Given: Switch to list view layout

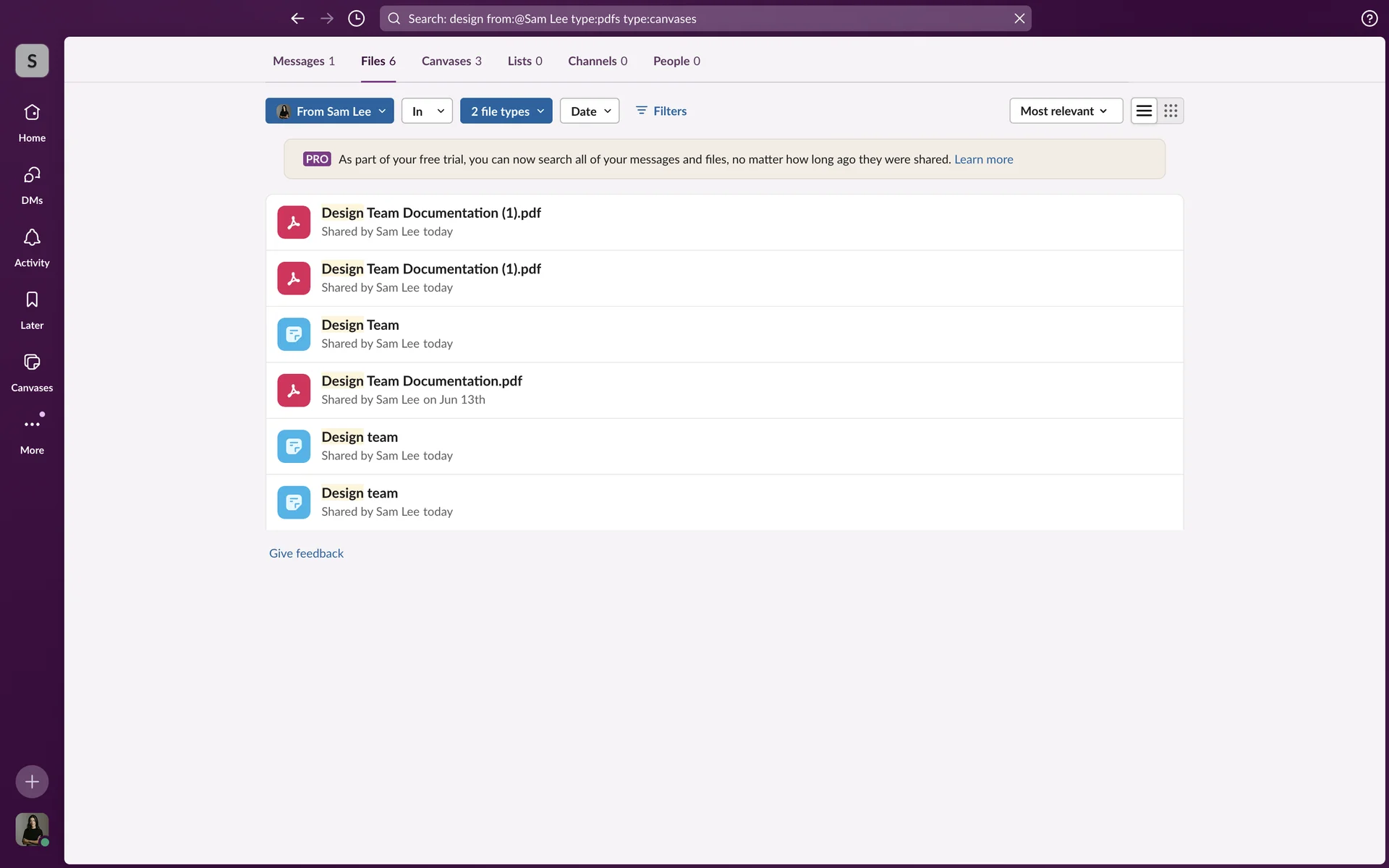Looking at the screenshot, I should tap(1144, 111).
